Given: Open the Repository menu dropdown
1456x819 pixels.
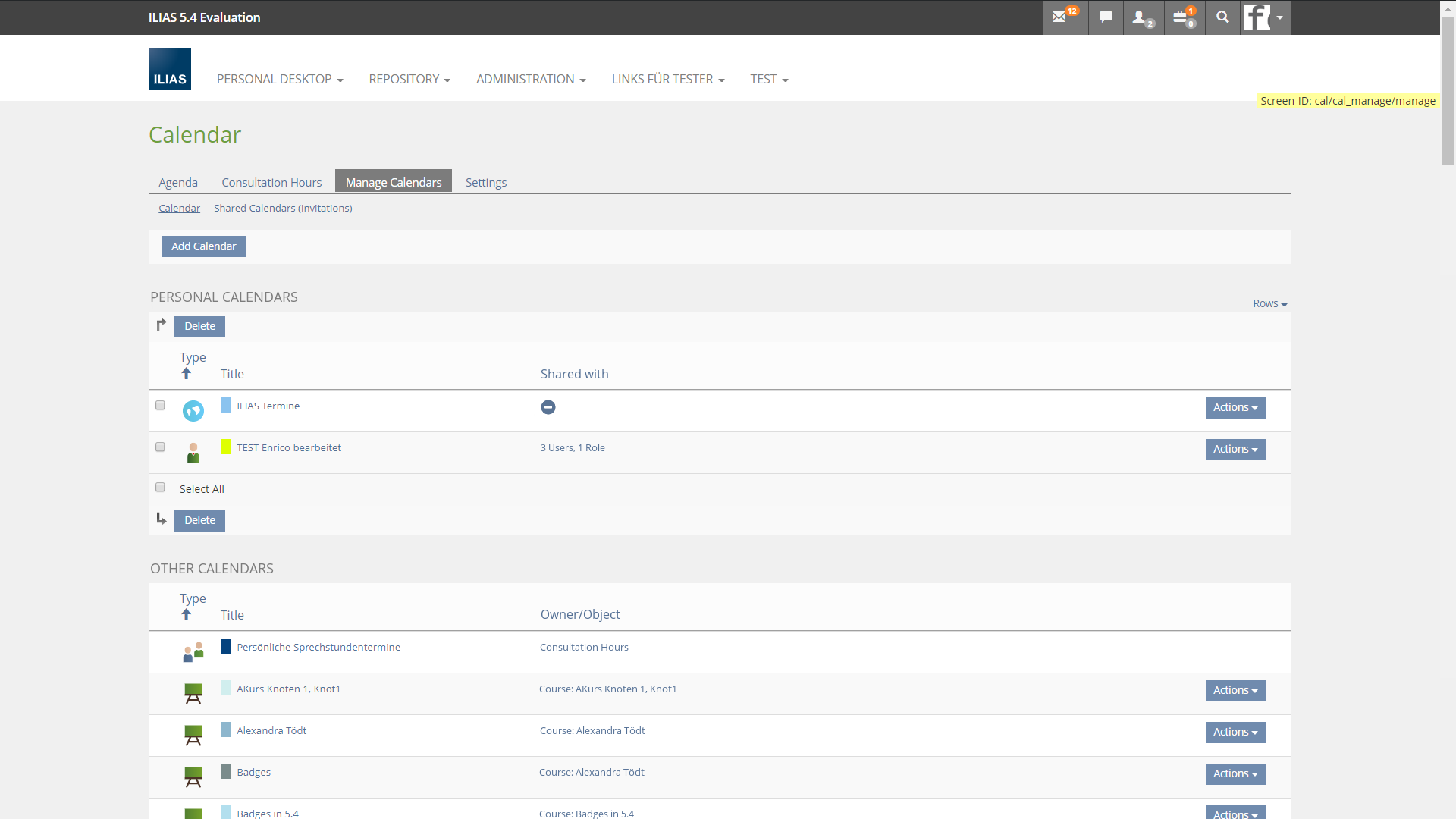Looking at the screenshot, I should pyautogui.click(x=409, y=79).
